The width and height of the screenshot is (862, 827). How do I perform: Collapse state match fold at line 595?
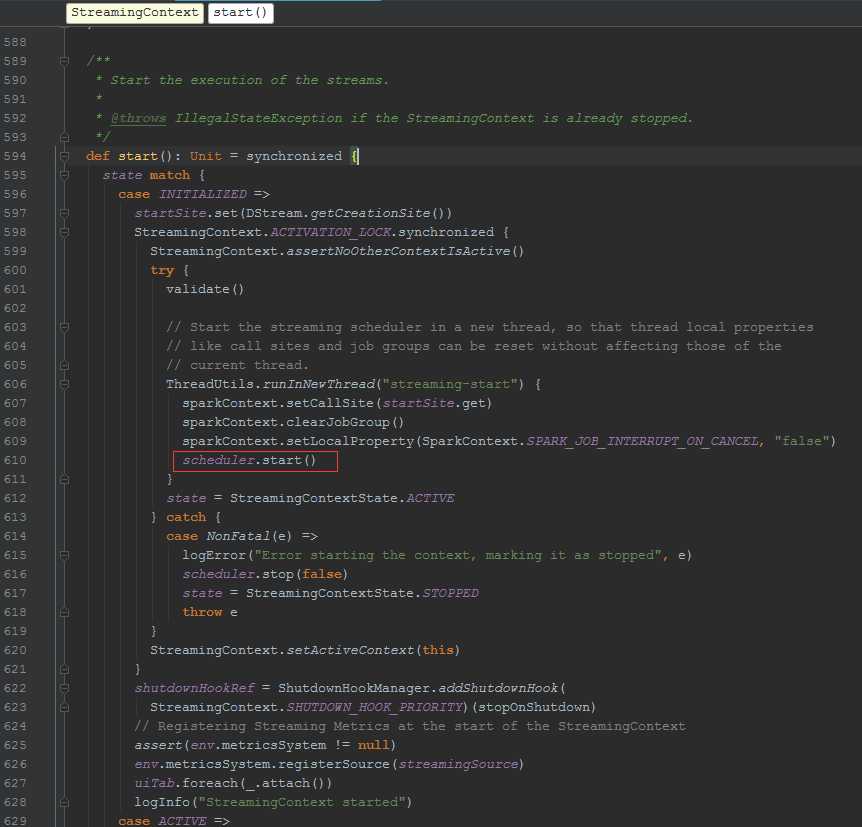click(64, 175)
